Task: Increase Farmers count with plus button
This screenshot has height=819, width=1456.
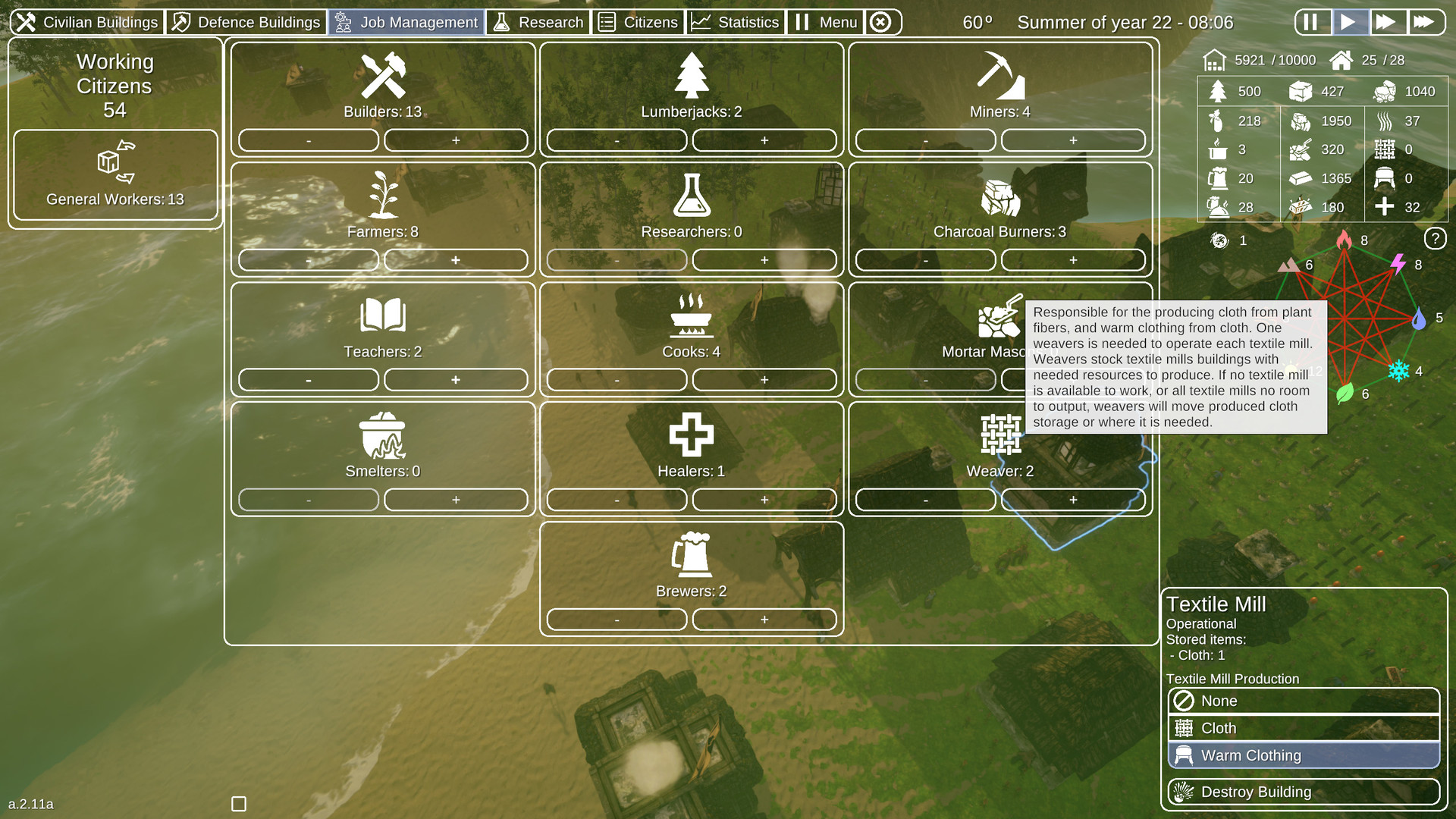Action: coord(456,260)
